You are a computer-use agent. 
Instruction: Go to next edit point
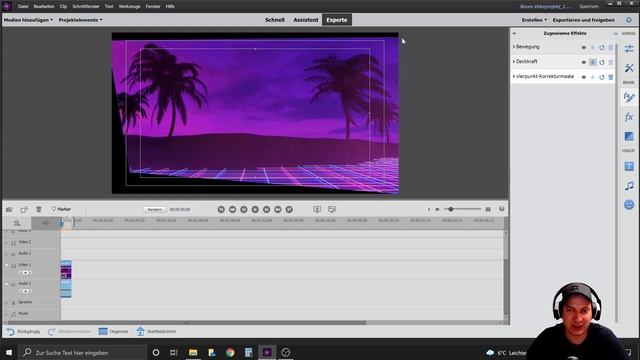(289, 209)
